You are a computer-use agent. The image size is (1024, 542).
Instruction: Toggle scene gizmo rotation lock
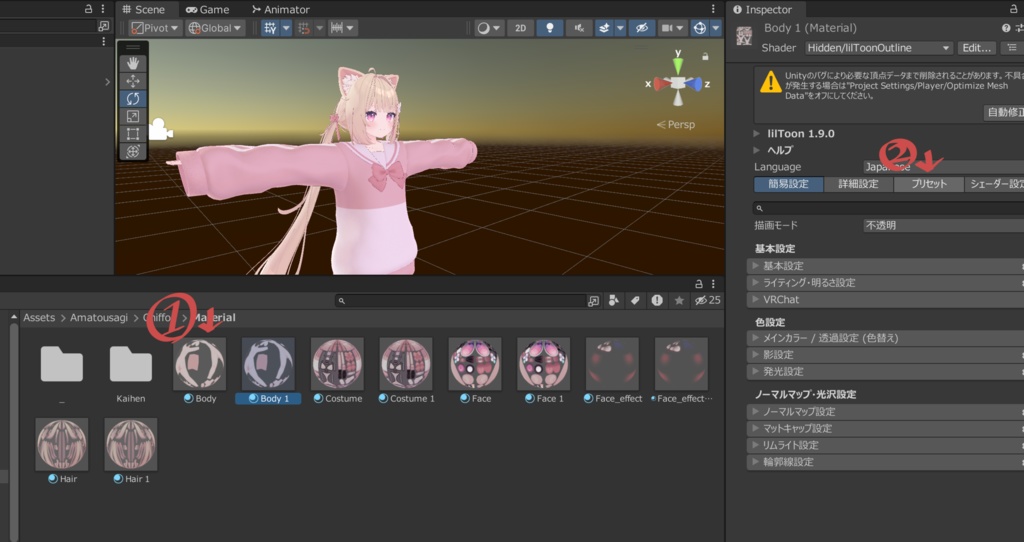click(705, 57)
